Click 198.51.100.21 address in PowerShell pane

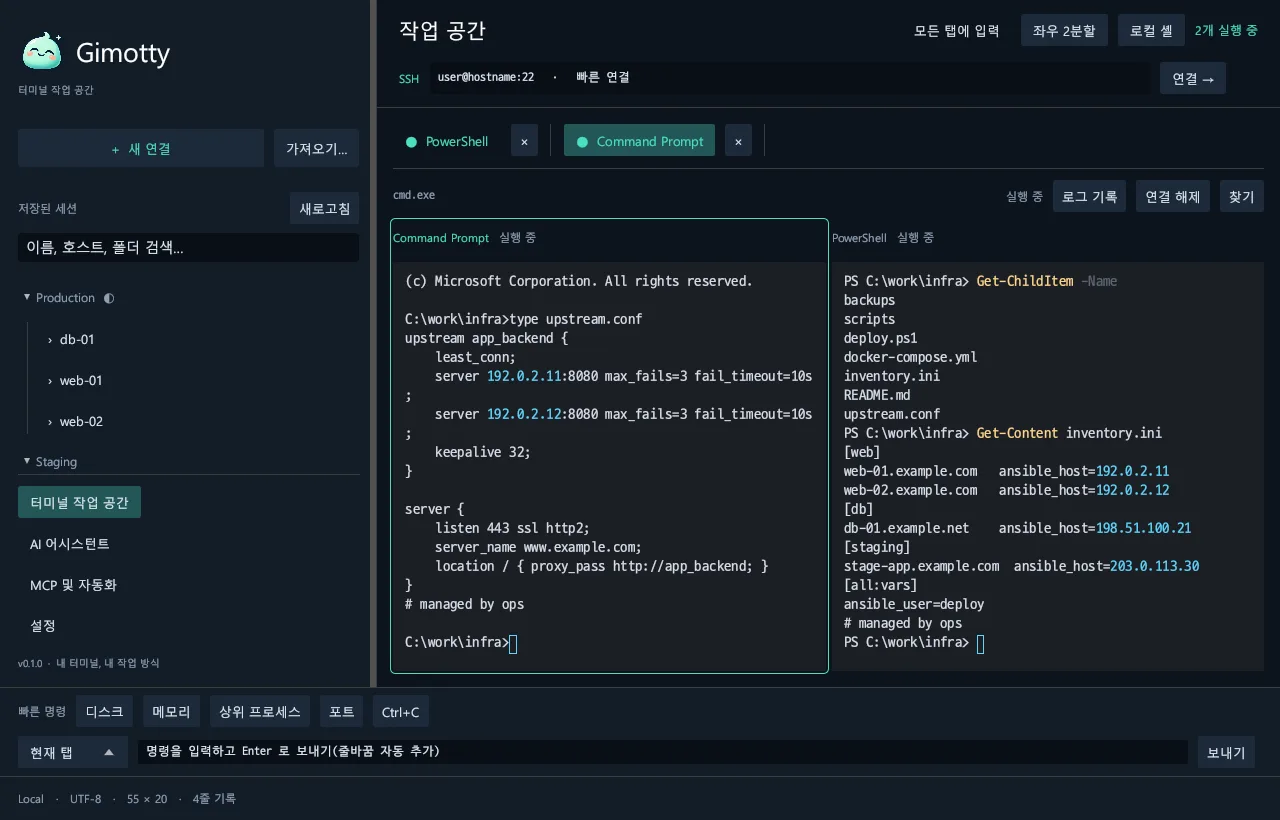pos(1144,528)
